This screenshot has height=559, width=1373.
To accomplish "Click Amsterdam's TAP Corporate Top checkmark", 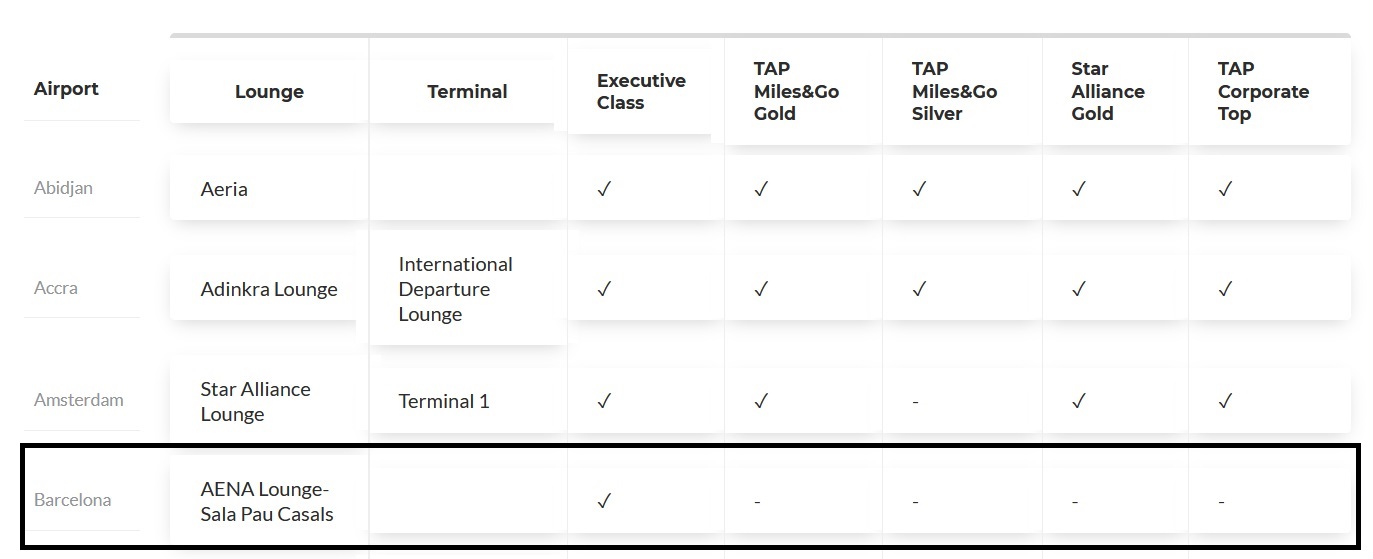I will point(1225,401).
